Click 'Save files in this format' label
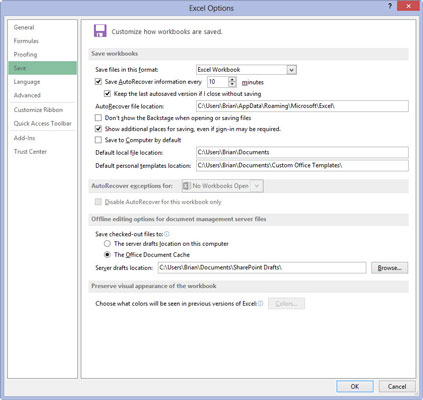The height and width of the screenshot is (400, 423). click(127, 70)
